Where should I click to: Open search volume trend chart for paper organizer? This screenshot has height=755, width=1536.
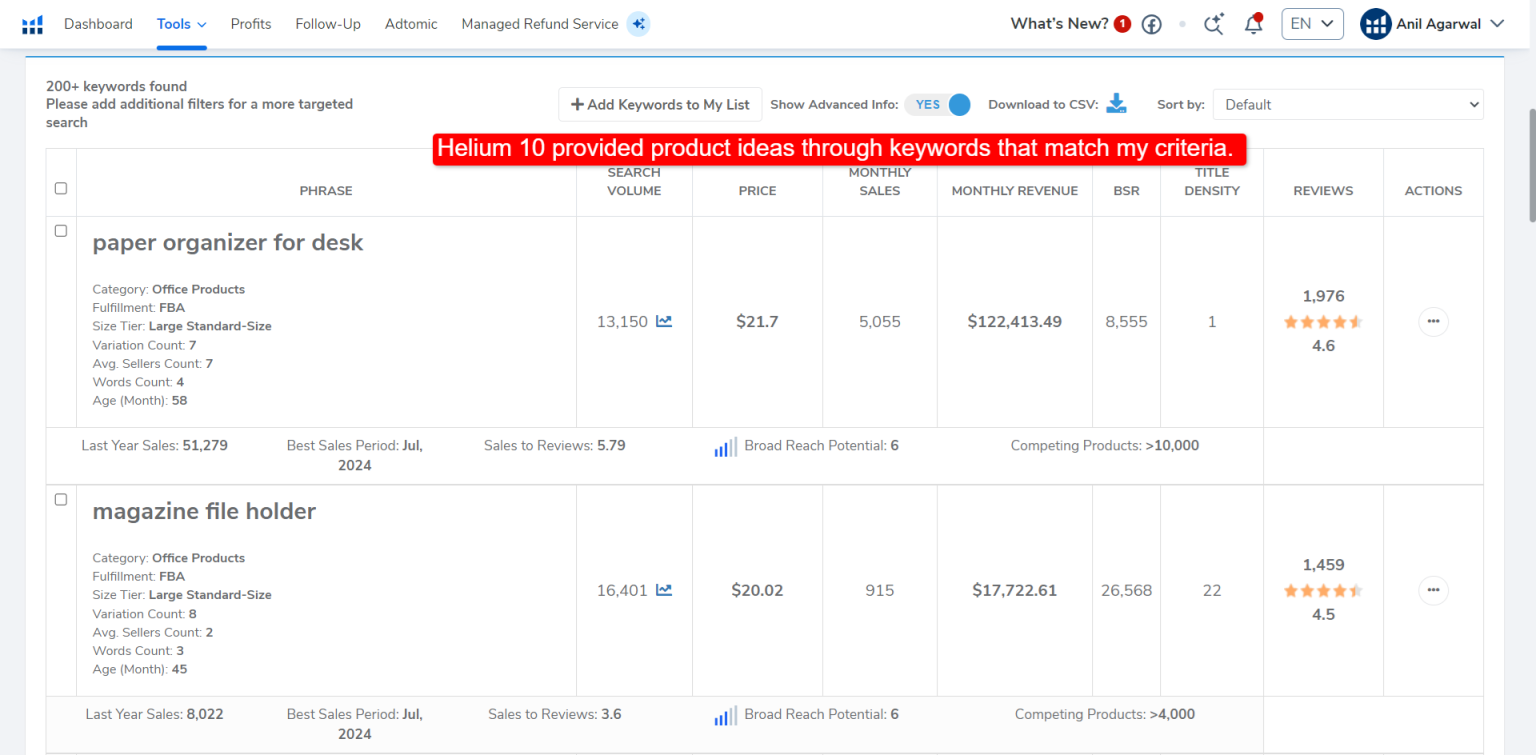point(664,321)
